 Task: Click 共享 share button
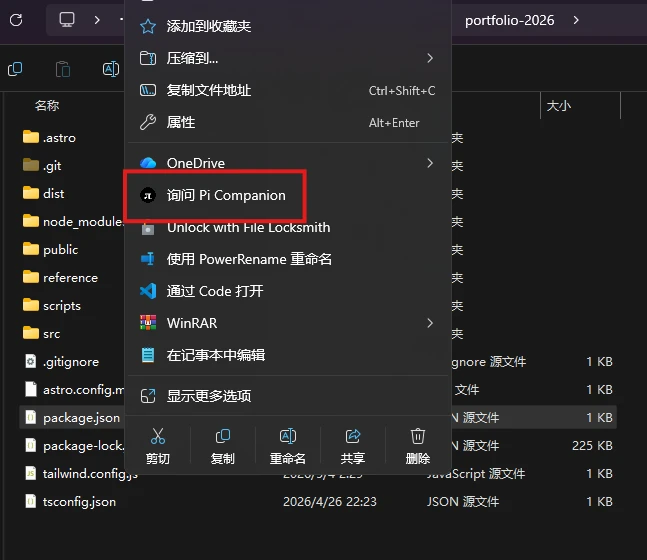point(352,446)
